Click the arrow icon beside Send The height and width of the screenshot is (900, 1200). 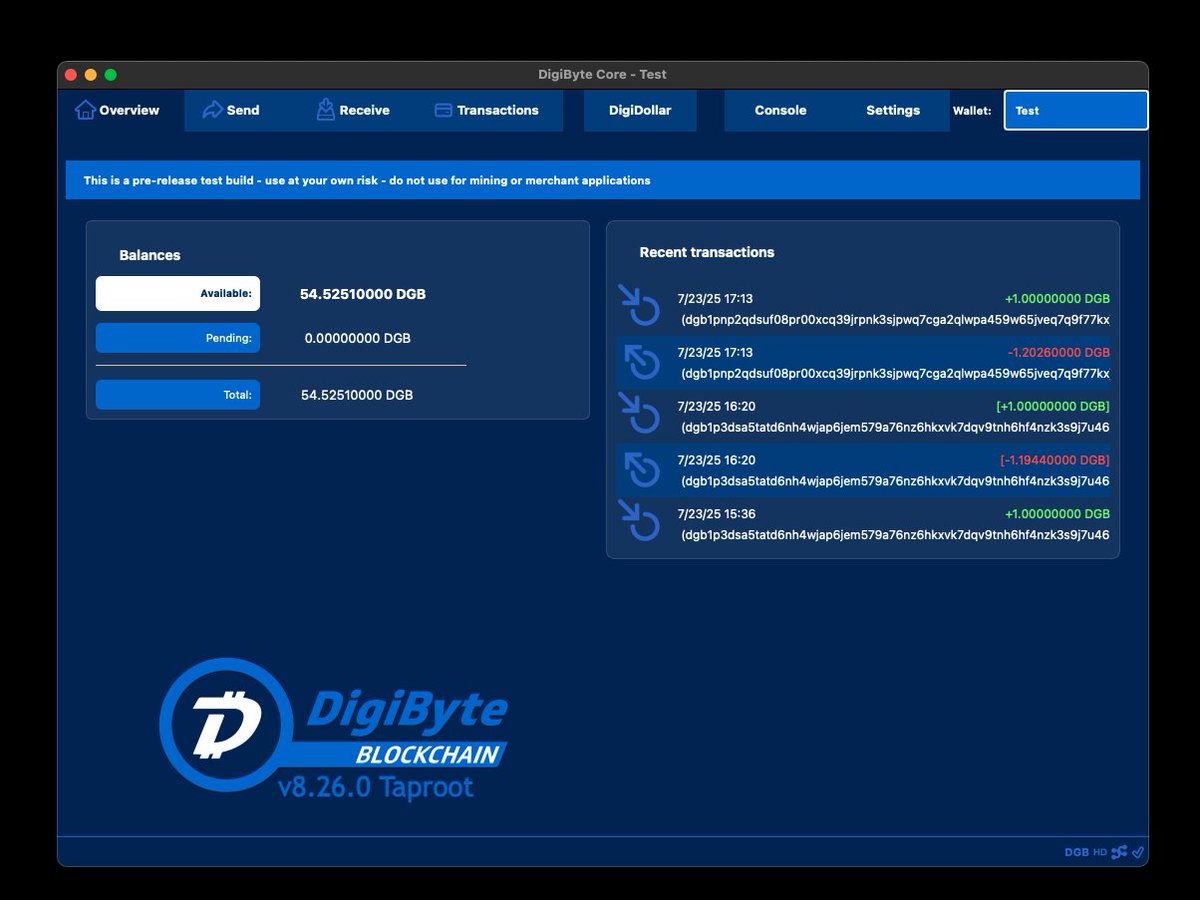[x=212, y=110]
